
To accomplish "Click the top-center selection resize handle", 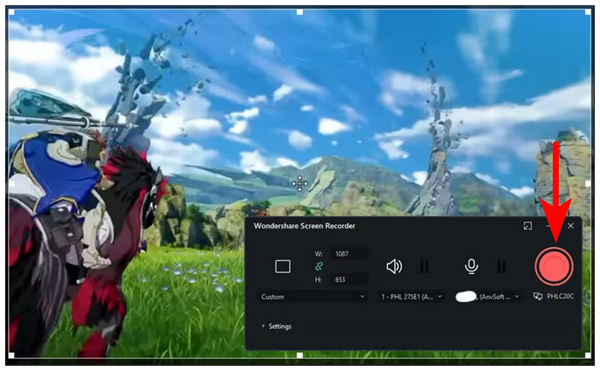I will [300, 12].
